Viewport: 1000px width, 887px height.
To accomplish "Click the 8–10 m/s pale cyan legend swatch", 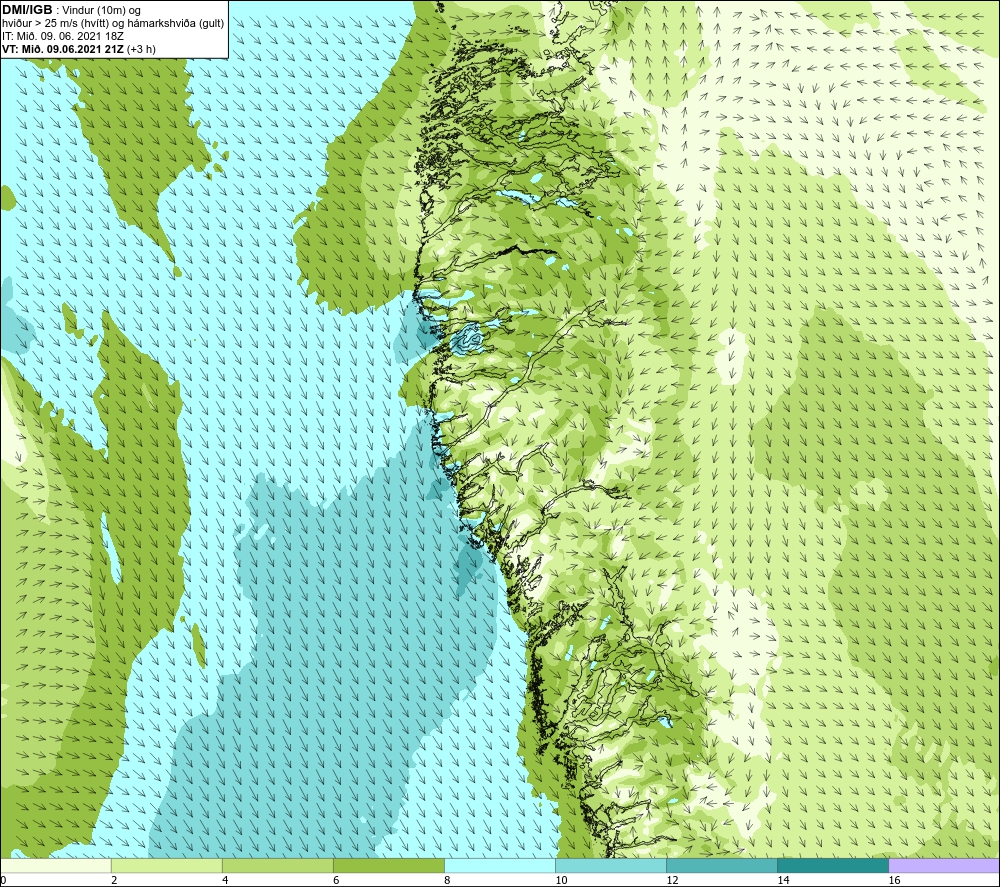I will (x=500, y=866).
